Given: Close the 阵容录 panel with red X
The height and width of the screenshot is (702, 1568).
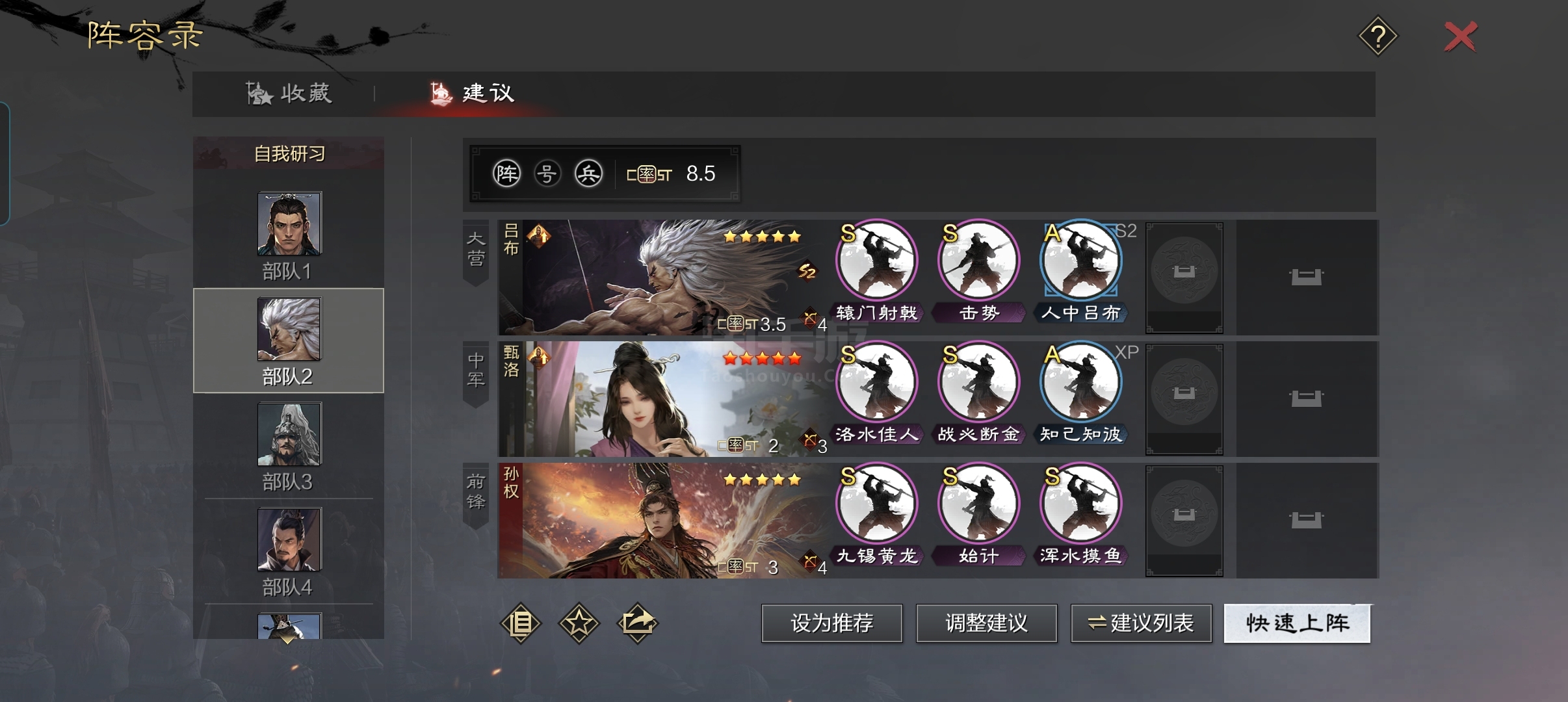Looking at the screenshot, I should point(1460,36).
